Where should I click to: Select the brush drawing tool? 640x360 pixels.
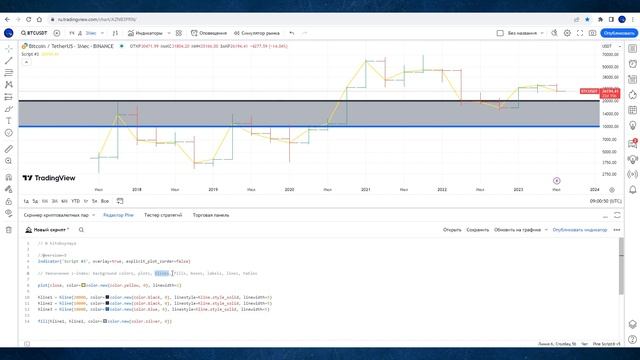pyautogui.click(x=9, y=109)
